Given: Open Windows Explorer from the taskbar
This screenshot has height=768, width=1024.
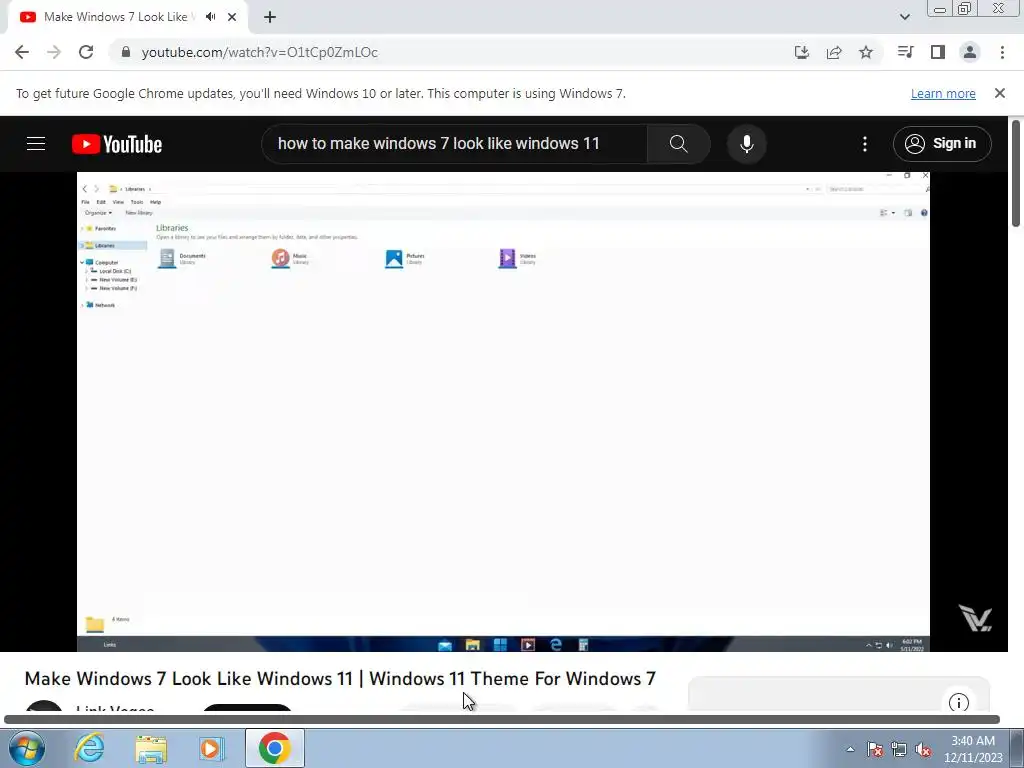Looking at the screenshot, I should 151,748.
